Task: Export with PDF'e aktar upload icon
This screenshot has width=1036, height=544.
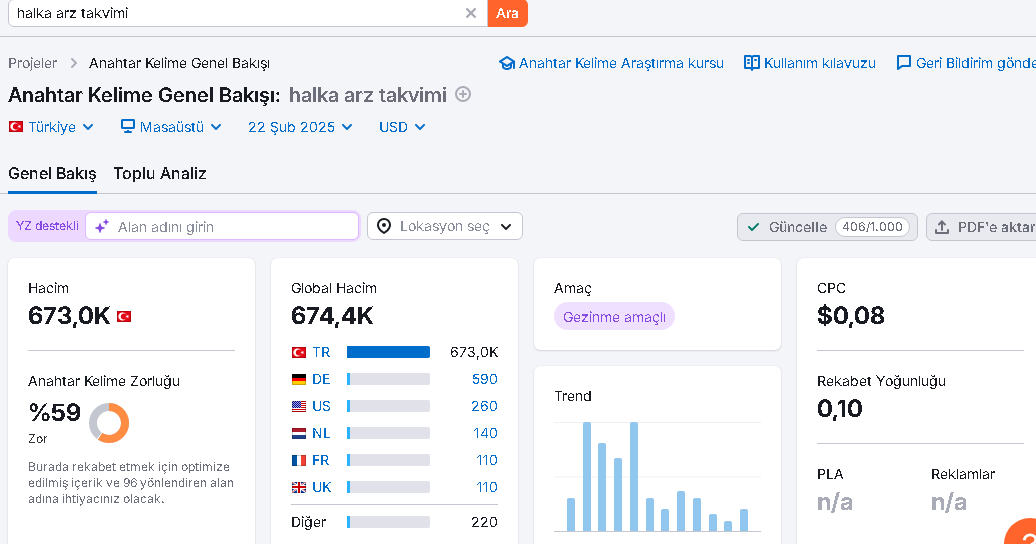Action: click(942, 227)
